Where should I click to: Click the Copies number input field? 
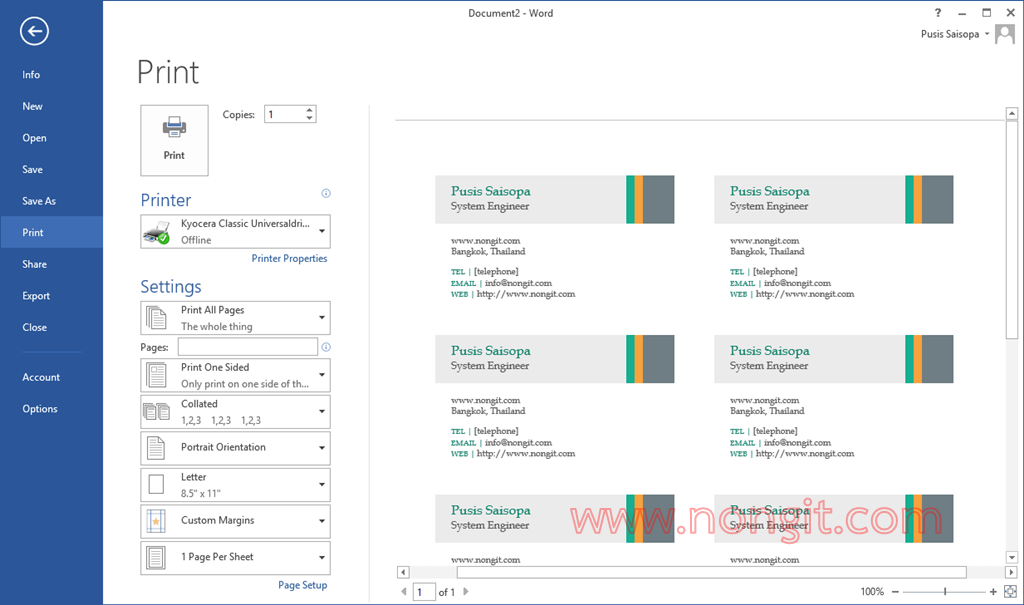[284, 114]
